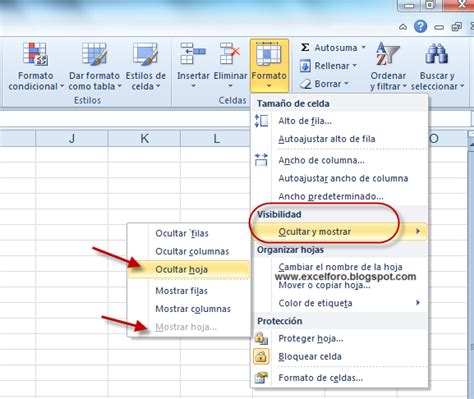Open Ocultar y mostrar submenu arrow
This screenshot has width=474, height=399.
click(418, 231)
